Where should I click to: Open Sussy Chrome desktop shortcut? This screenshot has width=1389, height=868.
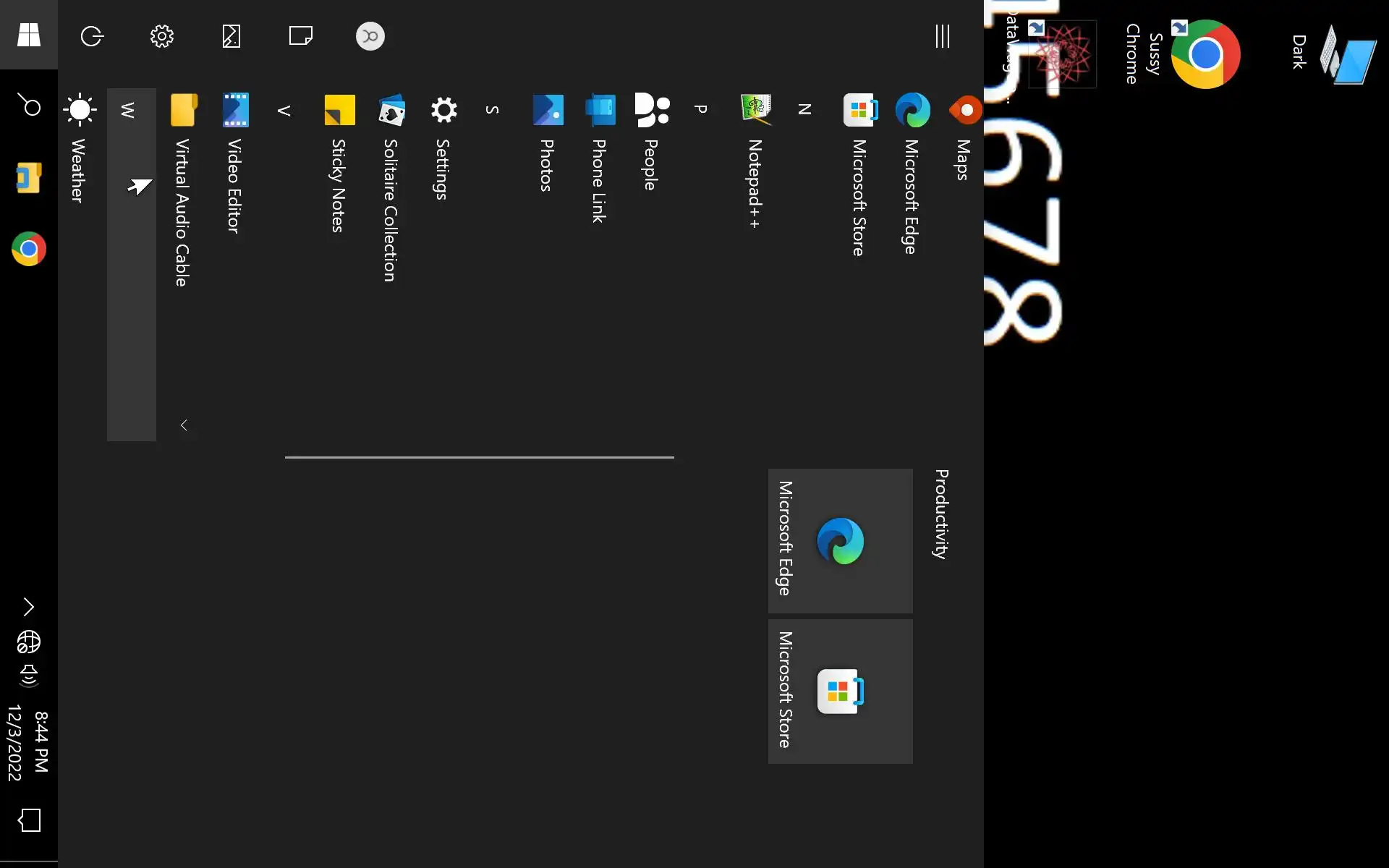pos(1205,54)
